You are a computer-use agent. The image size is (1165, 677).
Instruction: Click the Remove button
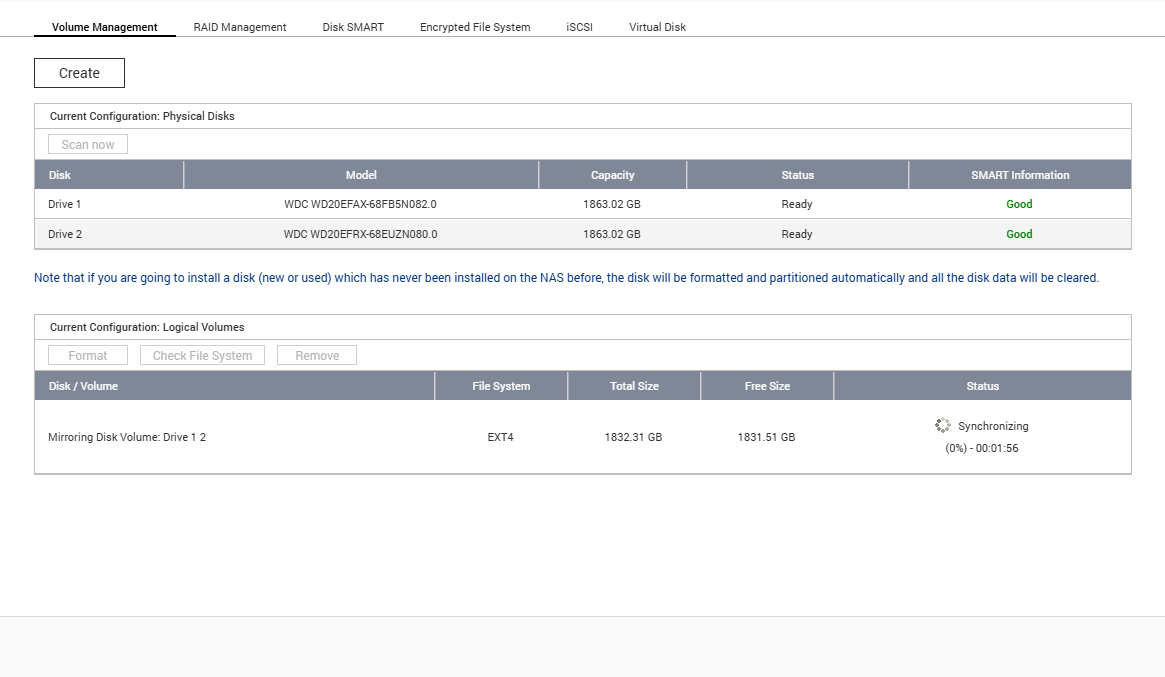(317, 356)
